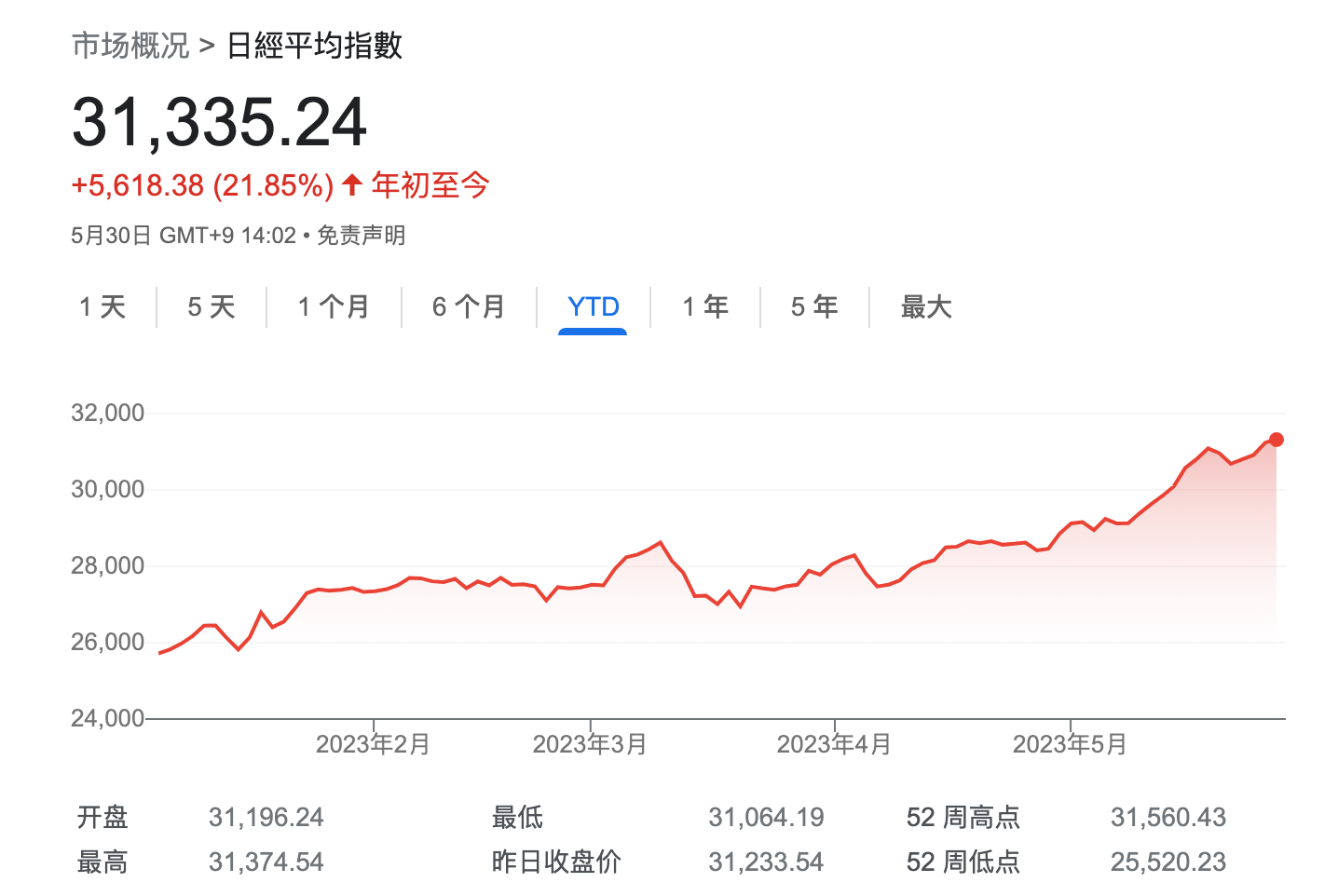1338x896 pixels.
Task: Click the low value 31,064.19
Action: tap(766, 818)
